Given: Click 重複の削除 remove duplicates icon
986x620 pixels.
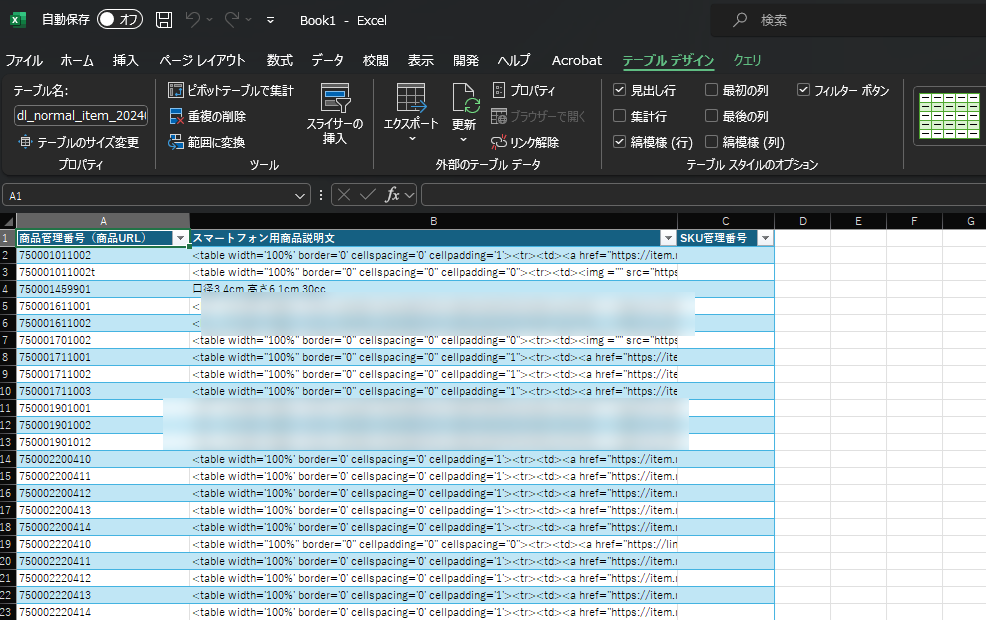Looking at the screenshot, I should coord(176,116).
